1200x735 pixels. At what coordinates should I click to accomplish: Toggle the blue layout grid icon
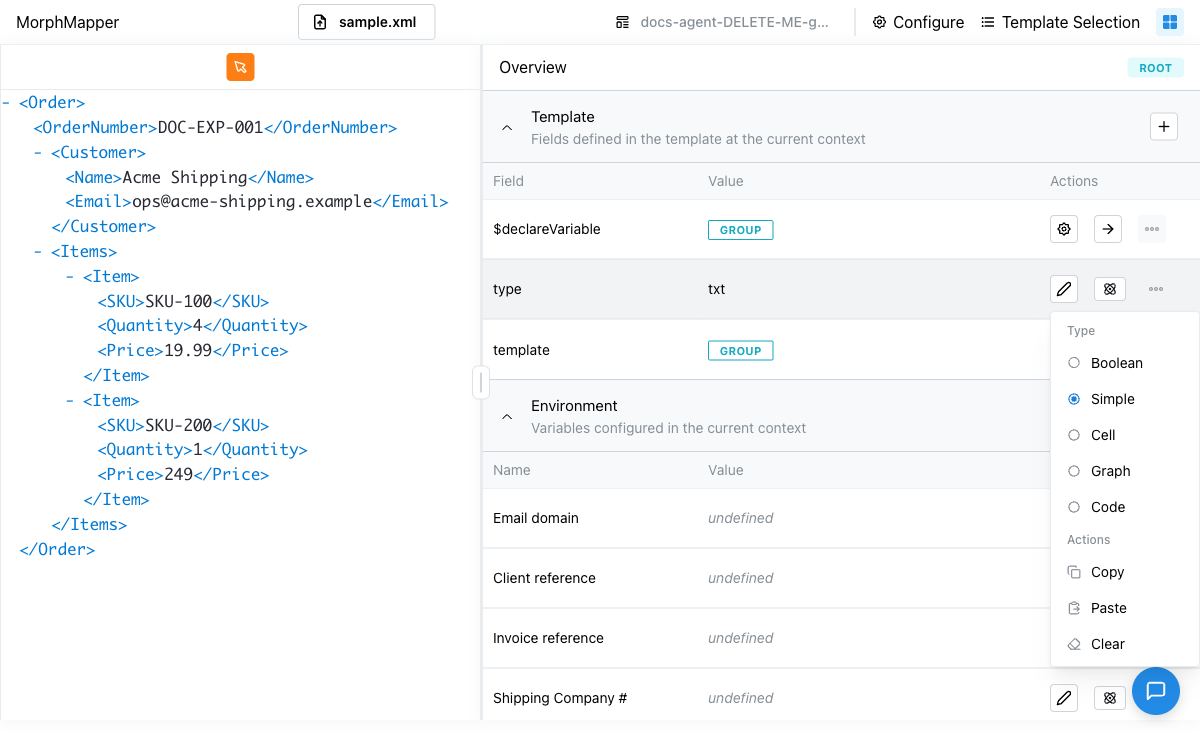1169,22
